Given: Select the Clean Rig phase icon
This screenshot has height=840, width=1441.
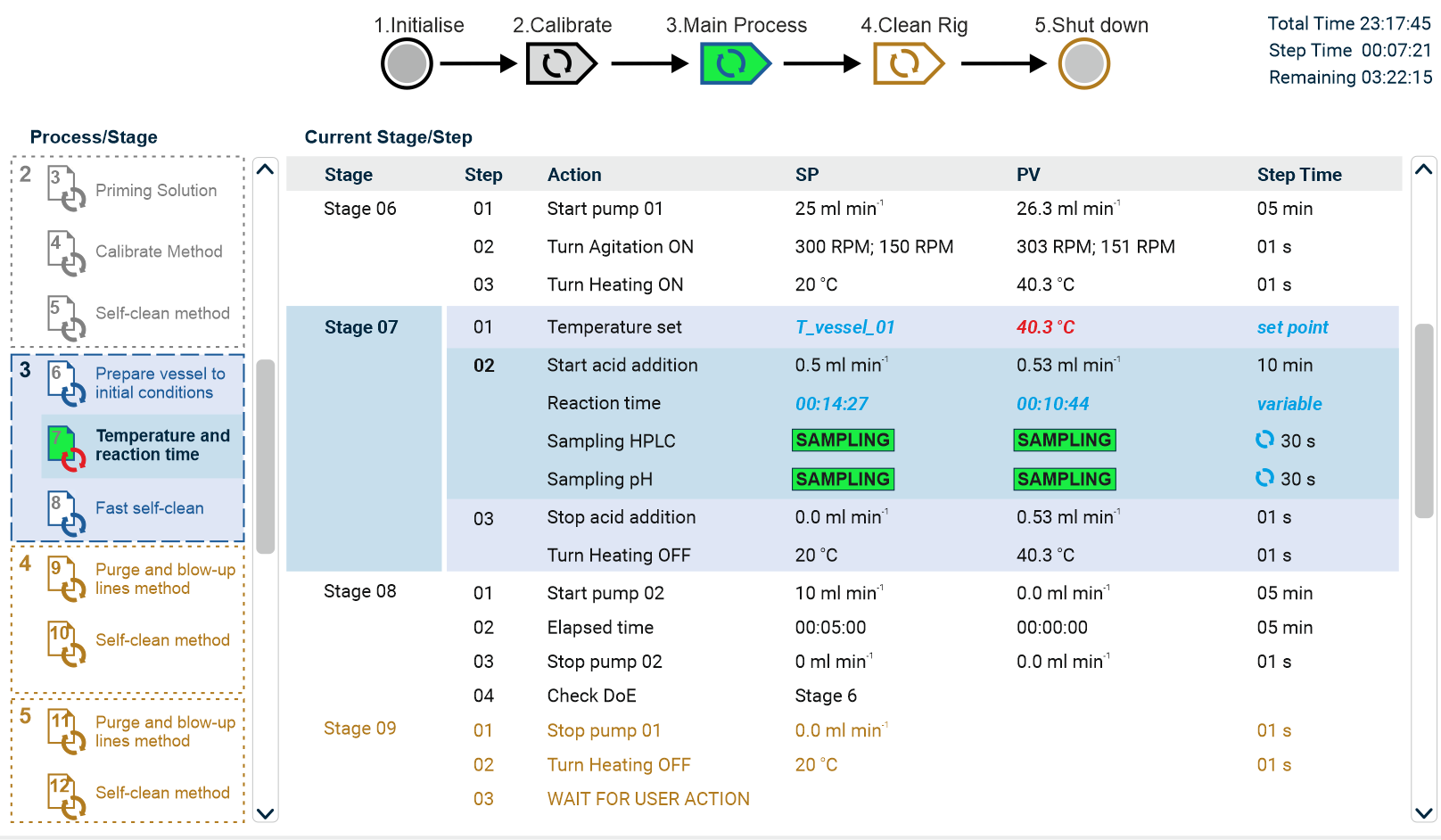Looking at the screenshot, I should click(x=906, y=64).
